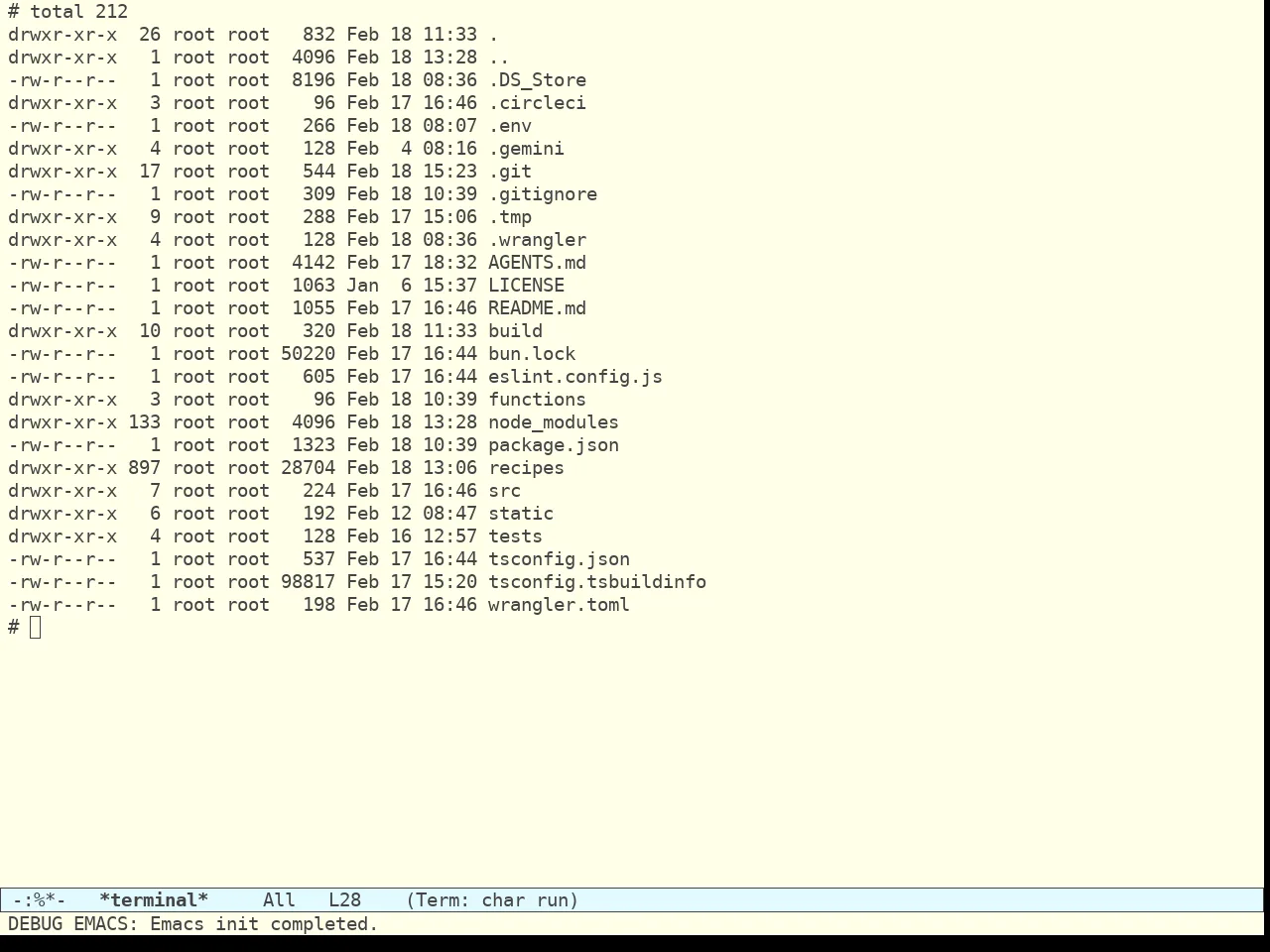This screenshot has width=1270, height=952.
Task: Select the .gemini directory entry
Action: [526, 149]
